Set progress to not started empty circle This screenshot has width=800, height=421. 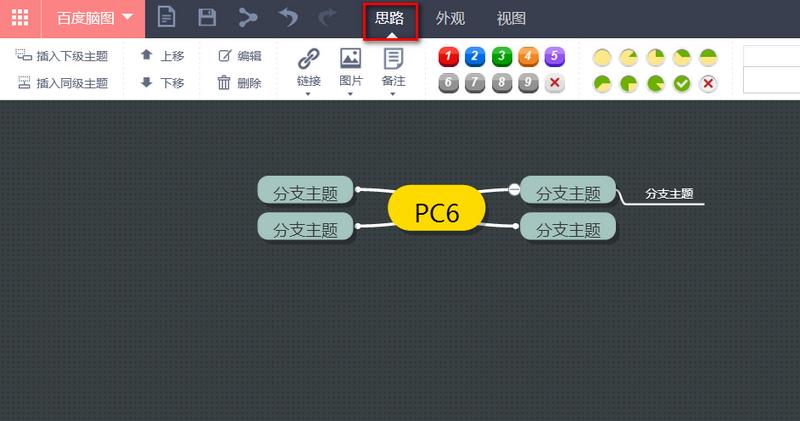tap(602, 58)
